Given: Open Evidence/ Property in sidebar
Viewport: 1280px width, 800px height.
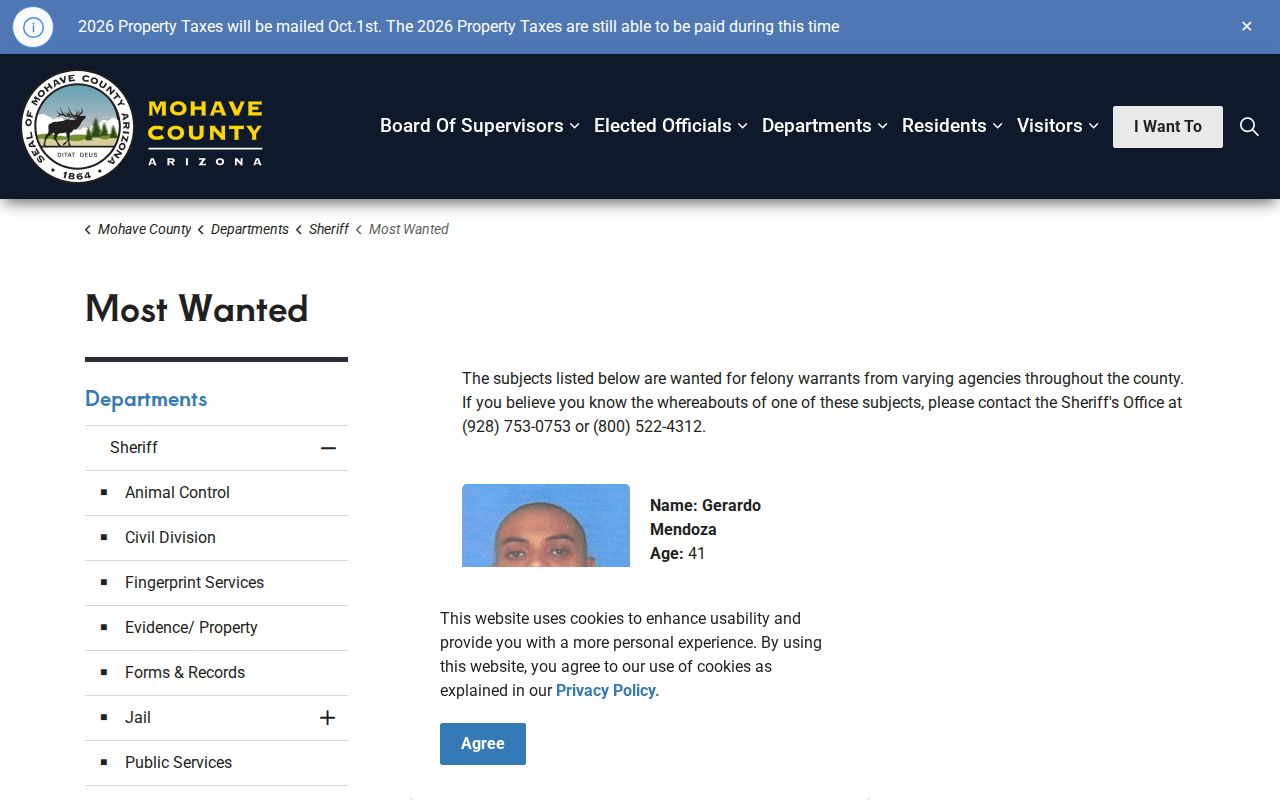Looking at the screenshot, I should coord(191,627).
